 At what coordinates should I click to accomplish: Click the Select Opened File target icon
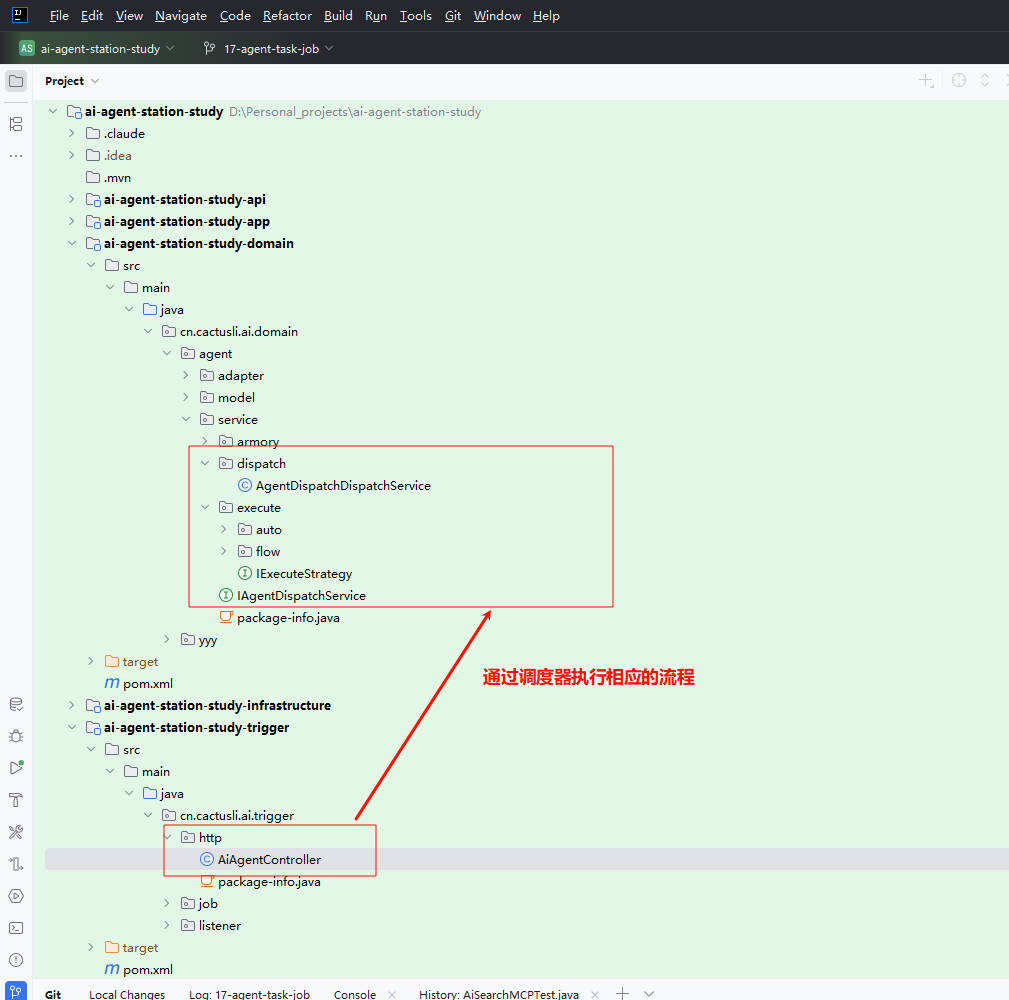click(x=959, y=81)
